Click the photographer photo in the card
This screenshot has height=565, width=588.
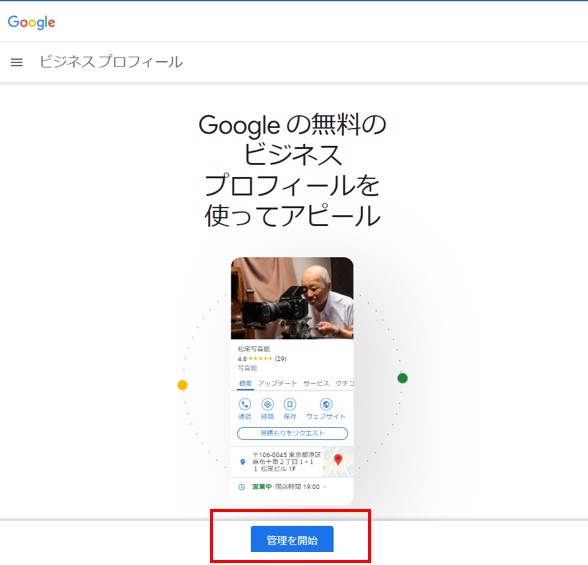[x=292, y=298]
